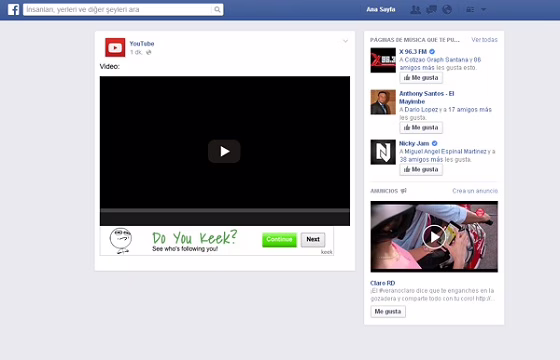
Task: Click the video progress bar
Action: pos(225,211)
